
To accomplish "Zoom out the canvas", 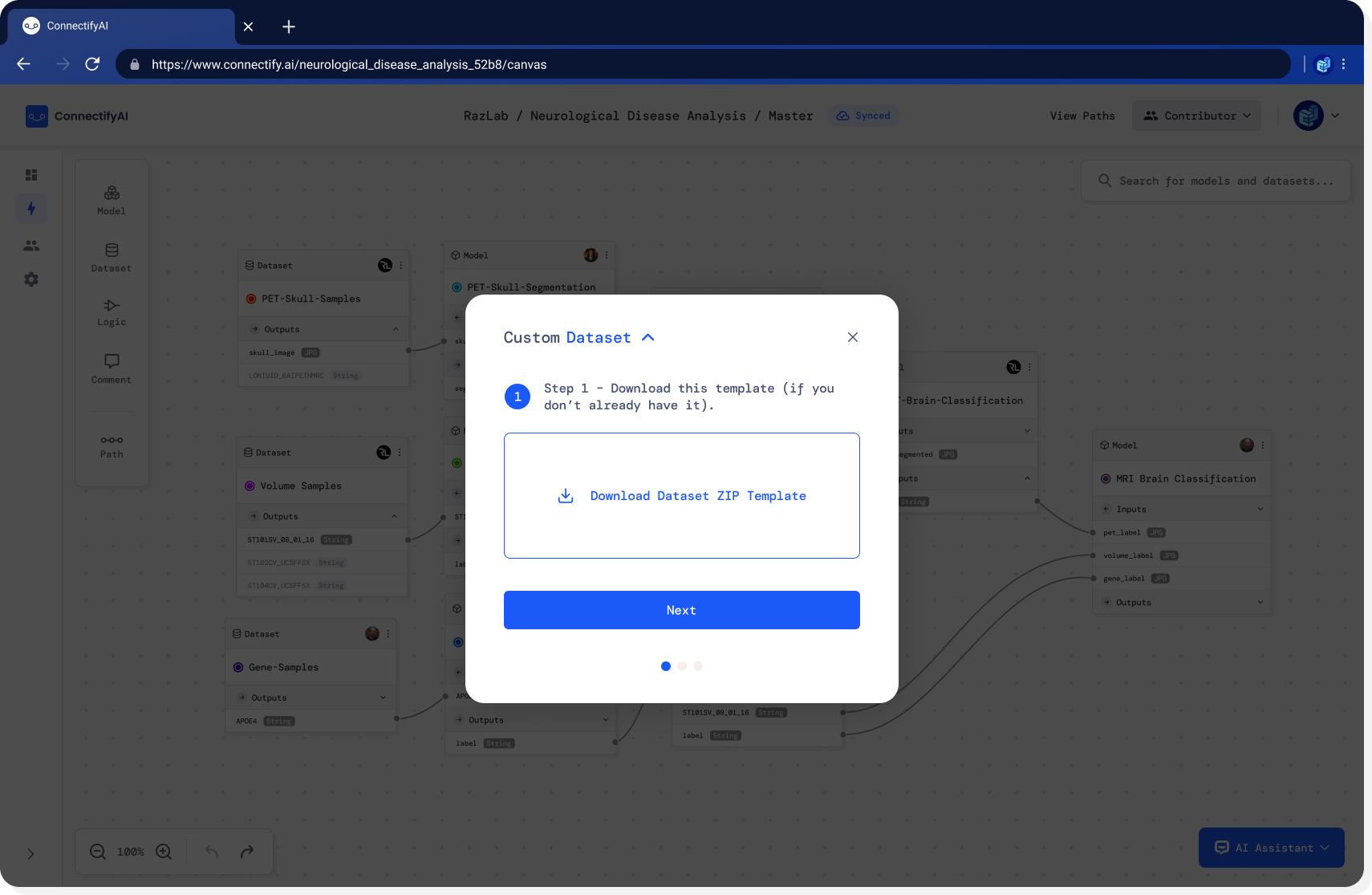I will pyautogui.click(x=98, y=852).
